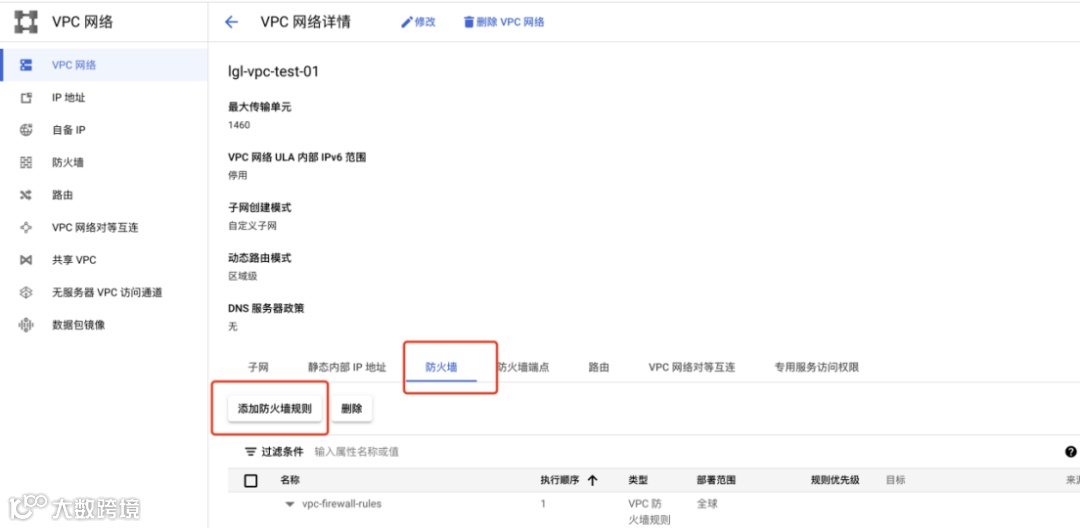The width and height of the screenshot is (1080, 528).
Task: Click the 类型 column header
Action: coord(638,481)
